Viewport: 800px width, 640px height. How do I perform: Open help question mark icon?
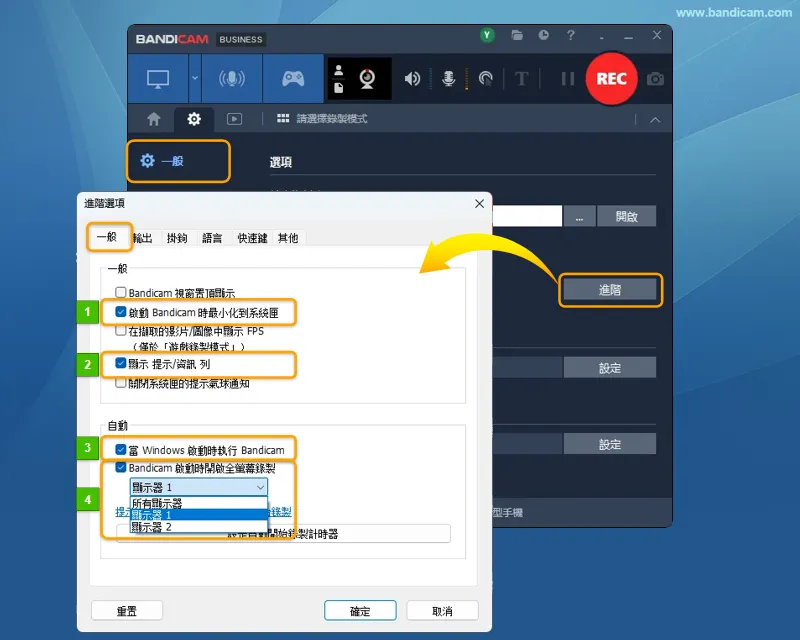570,35
